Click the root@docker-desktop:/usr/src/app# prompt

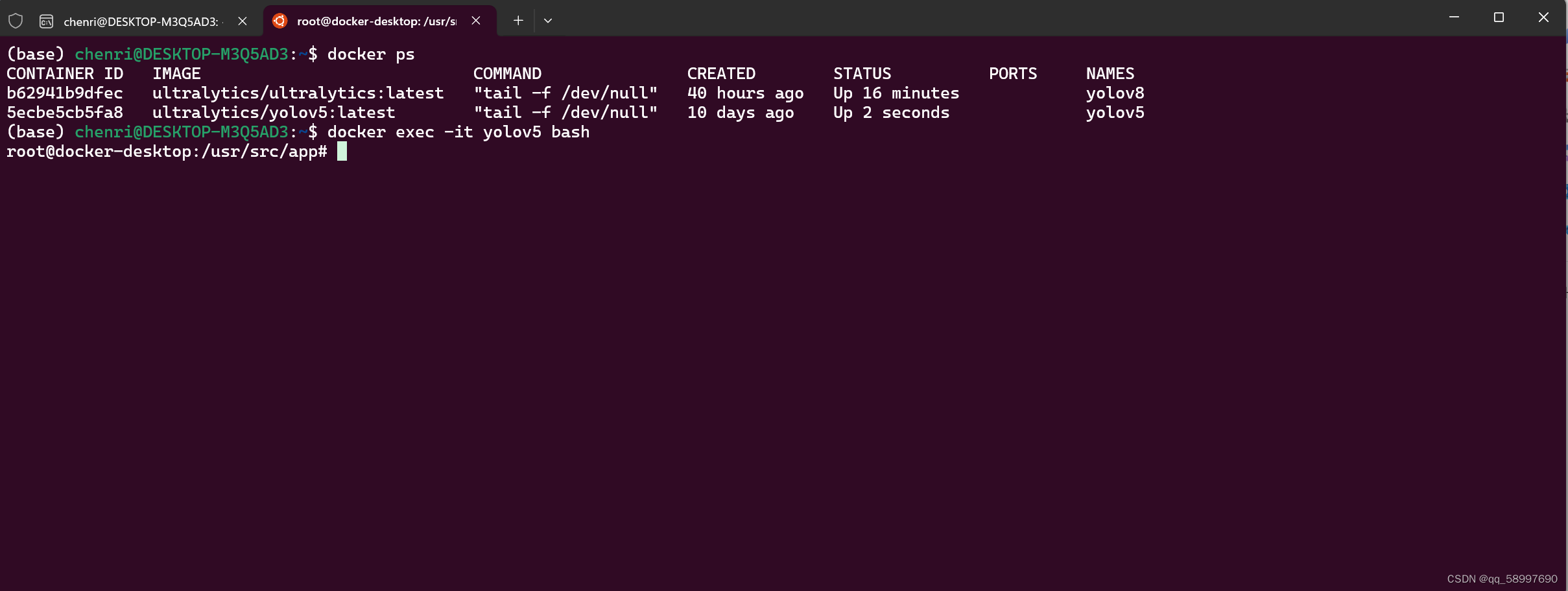(167, 152)
